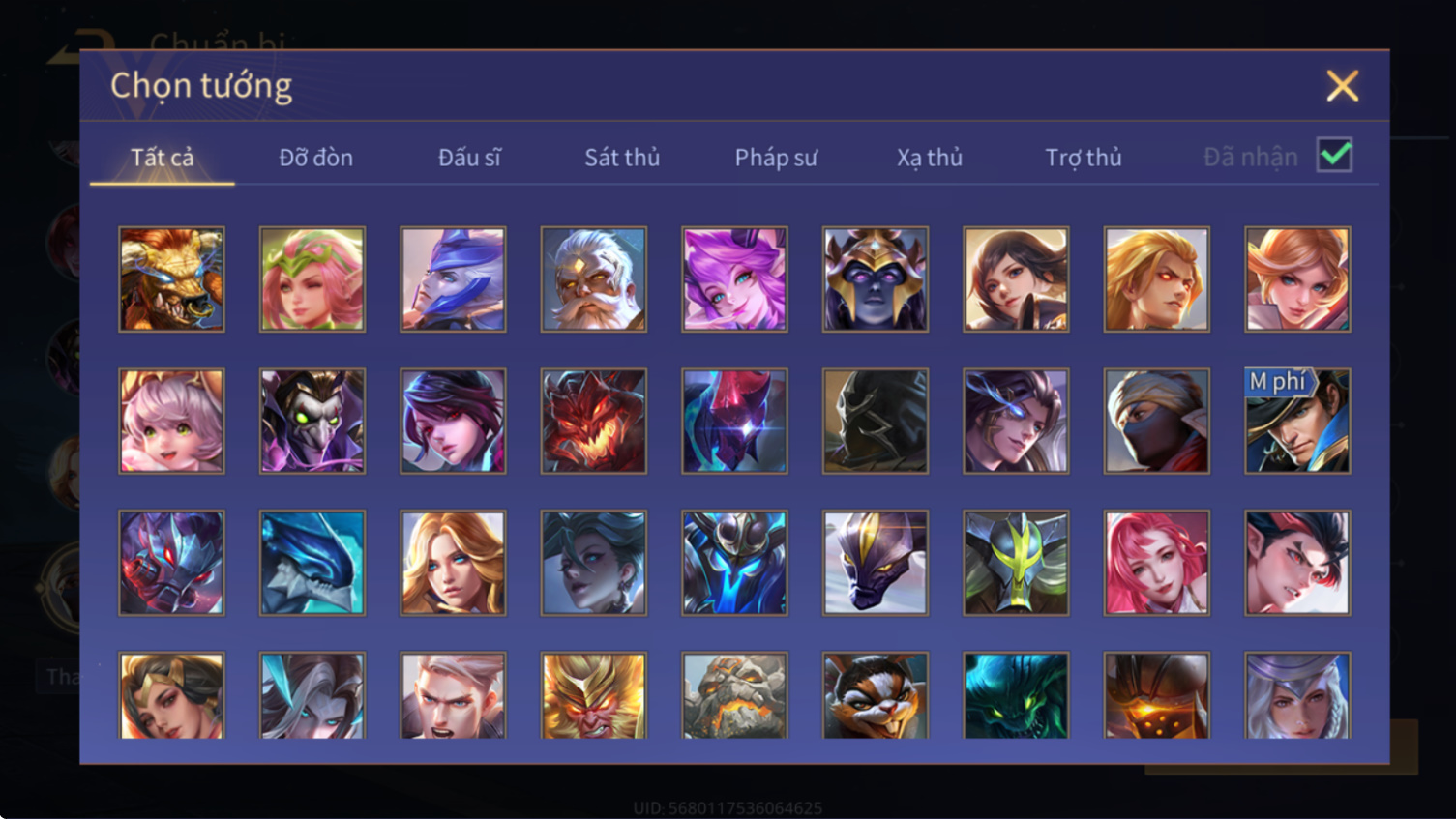This screenshot has width=1456, height=819.
Task: Select the golden monkey king hero
Action: 593,695
